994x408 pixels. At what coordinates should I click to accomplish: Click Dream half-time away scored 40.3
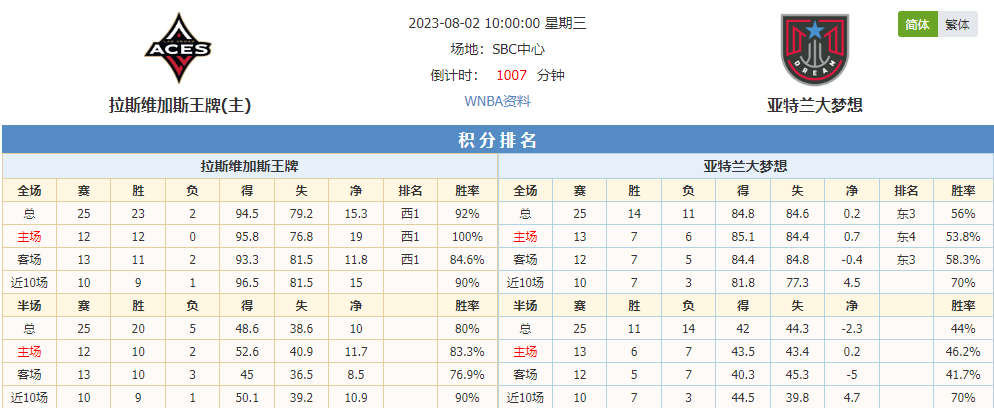click(x=742, y=375)
